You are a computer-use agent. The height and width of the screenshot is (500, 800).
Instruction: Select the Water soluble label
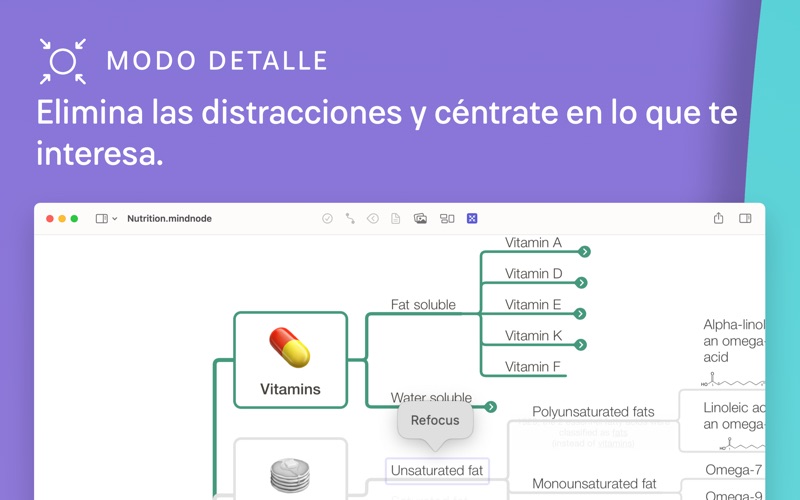(x=431, y=397)
